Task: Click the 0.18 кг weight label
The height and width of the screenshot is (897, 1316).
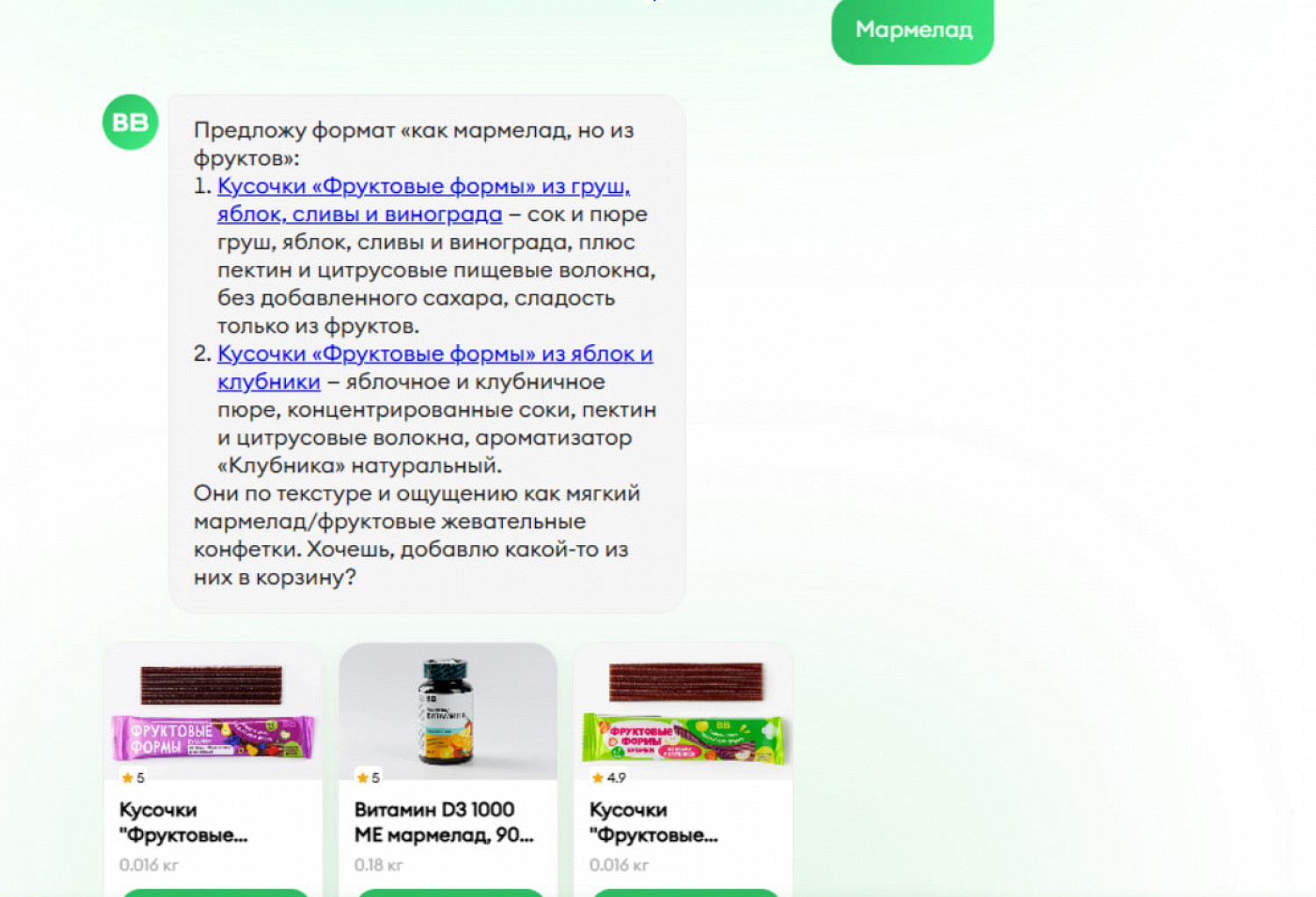Action: 379,865
